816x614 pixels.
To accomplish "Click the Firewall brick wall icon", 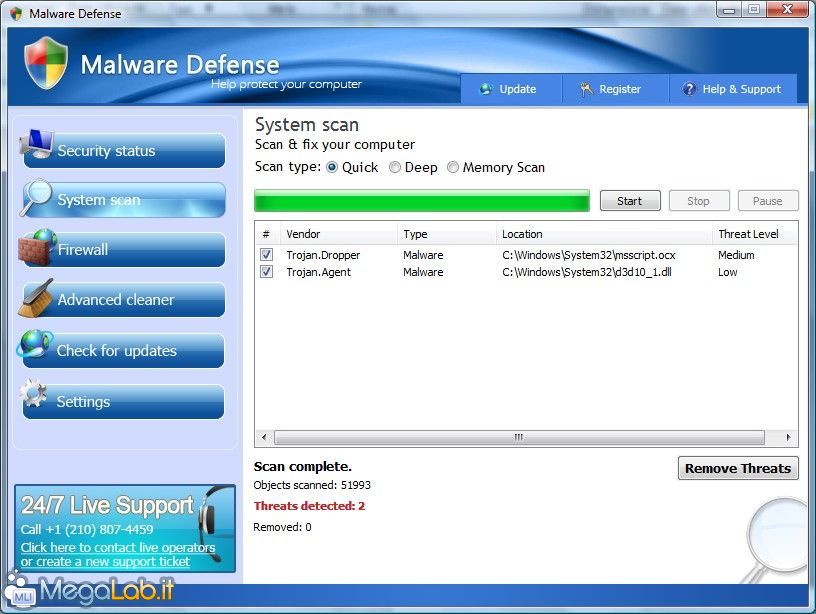I will (37, 248).
